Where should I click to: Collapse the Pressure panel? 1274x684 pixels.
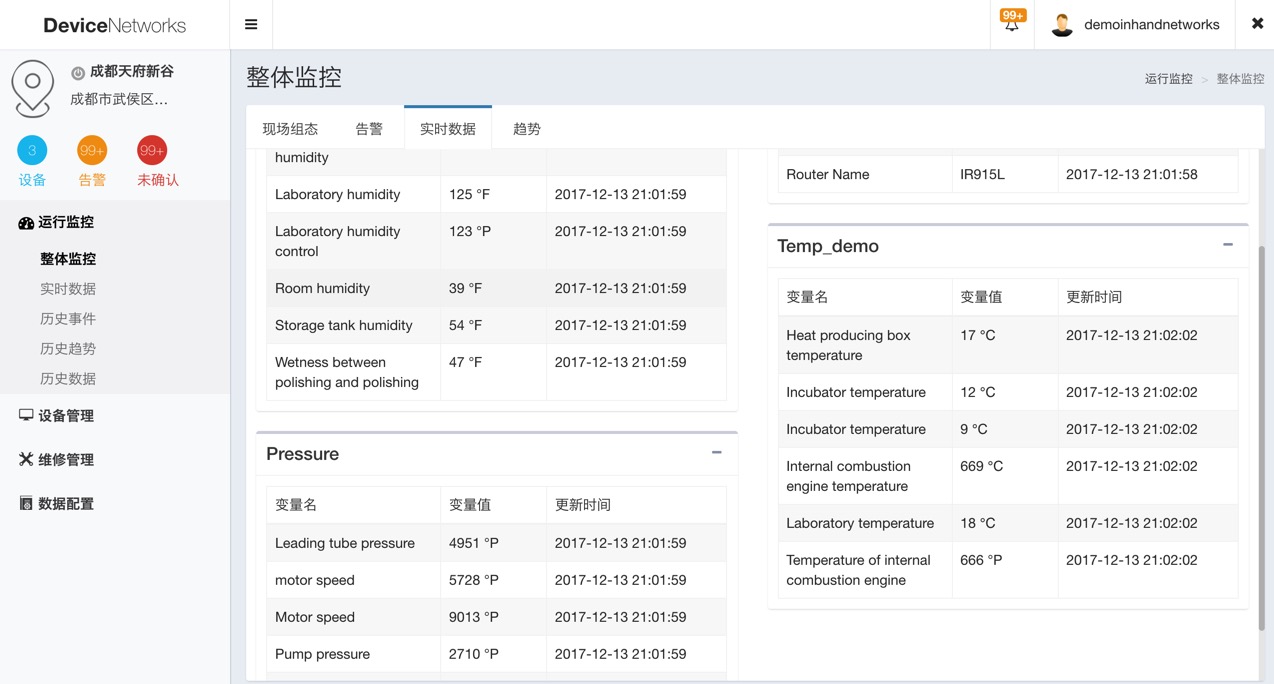tap(717, 453)
